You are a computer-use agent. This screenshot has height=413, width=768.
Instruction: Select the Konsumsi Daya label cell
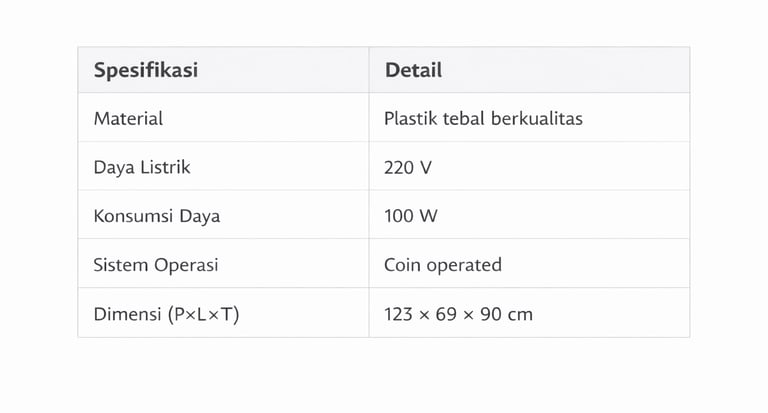pyautogui.click(x=156, y=216)
